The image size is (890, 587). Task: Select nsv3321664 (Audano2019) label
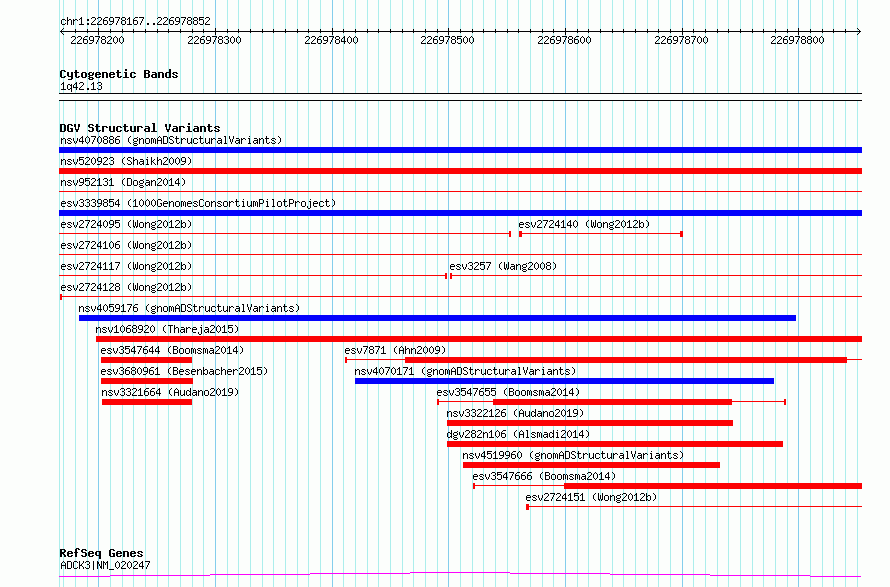(170, 392)
